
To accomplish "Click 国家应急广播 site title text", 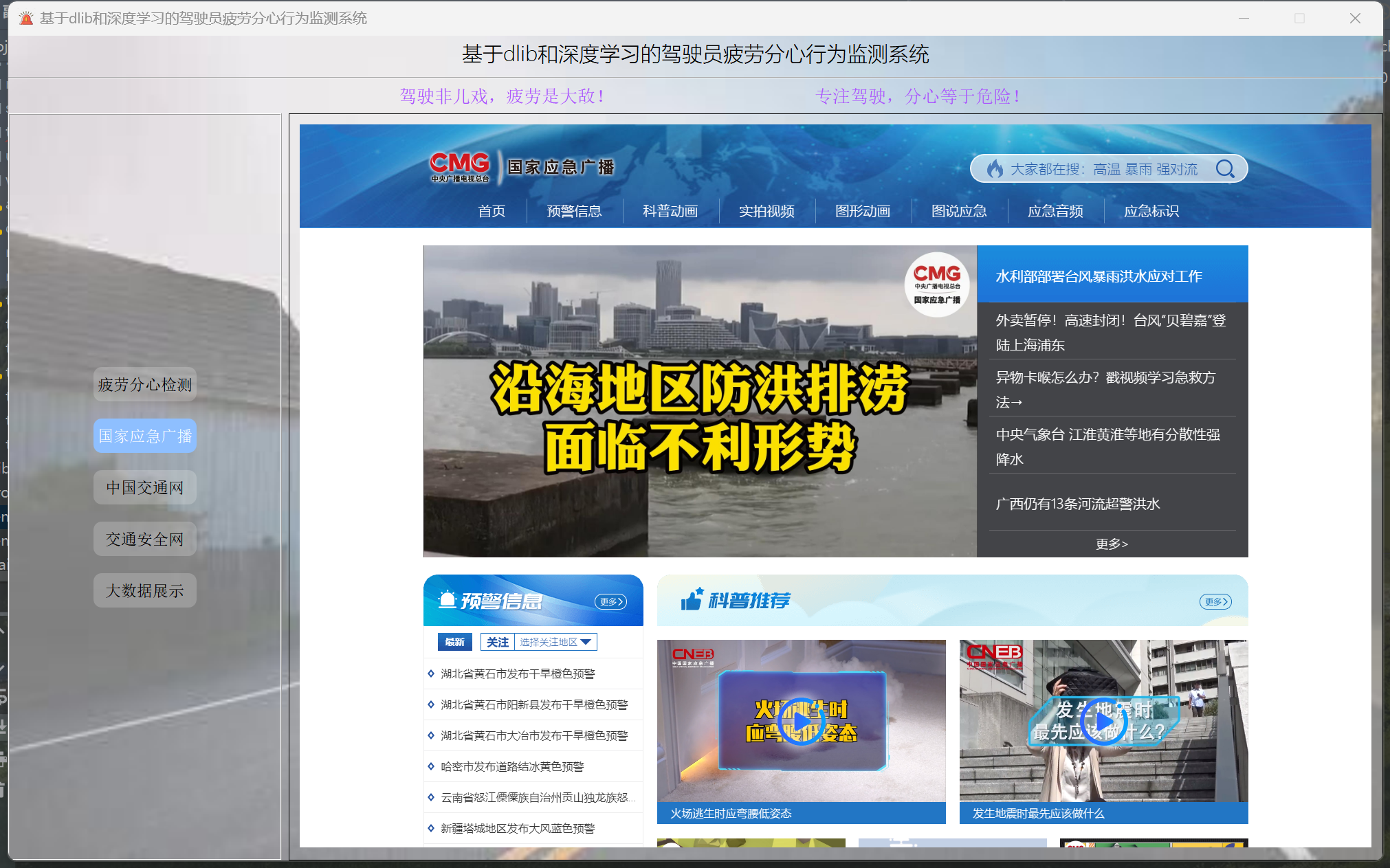I will [560, 167].
